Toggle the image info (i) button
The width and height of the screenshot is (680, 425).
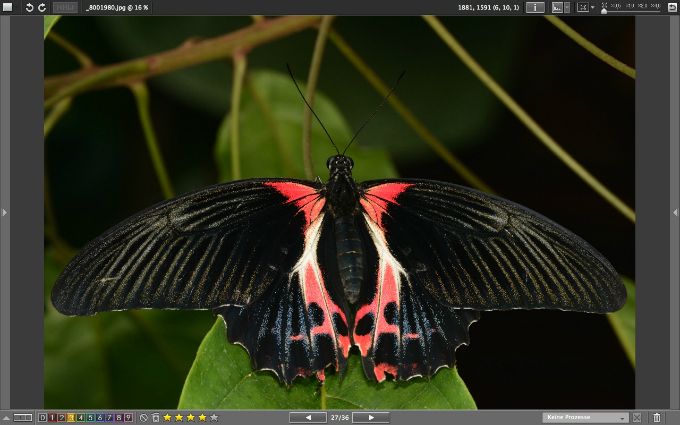click(x=535, y=7)
